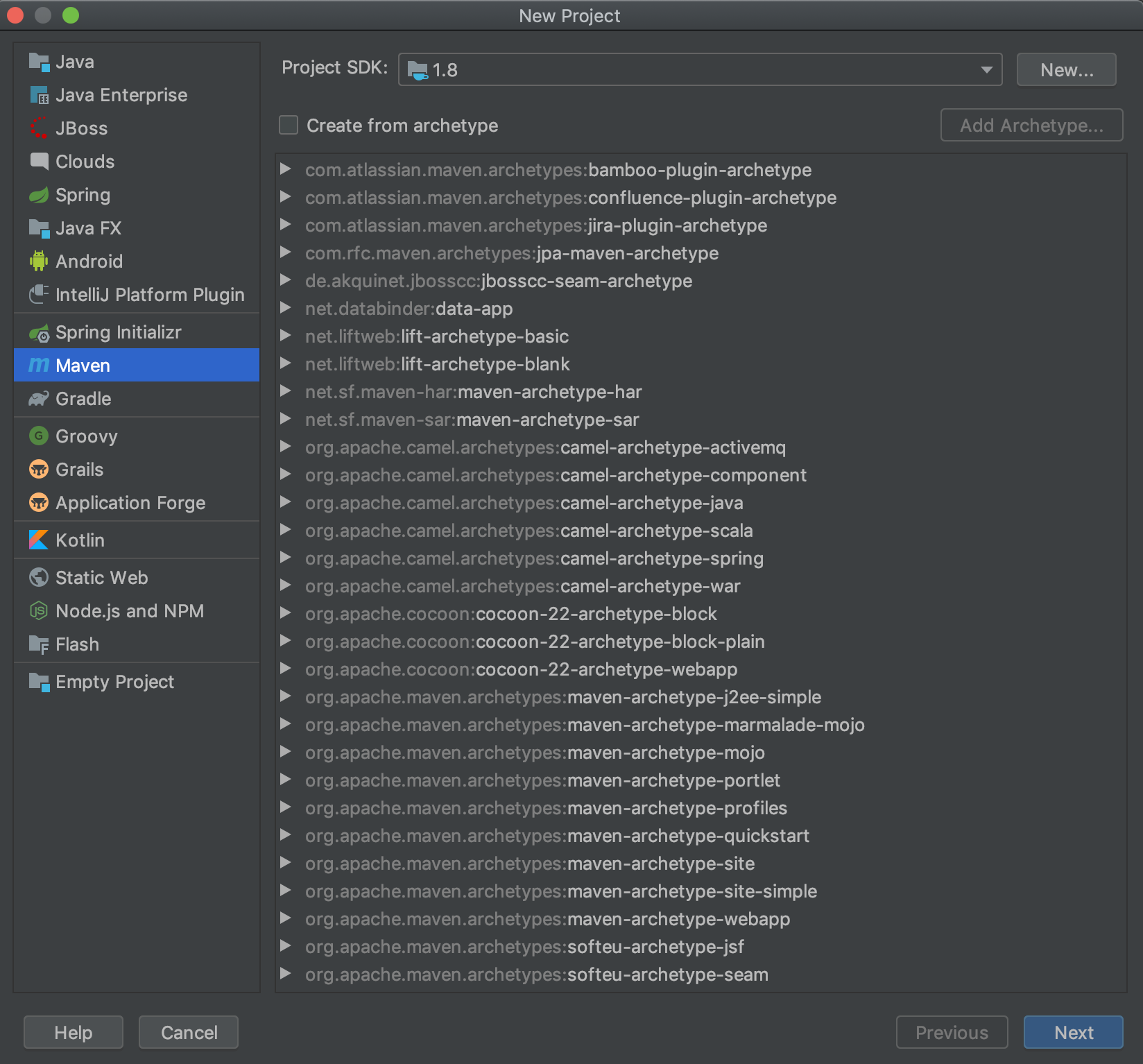Screen dimensions: 1143x1064
Task: Expand camel-archetype-activemq node arrow
Action: 285,447
